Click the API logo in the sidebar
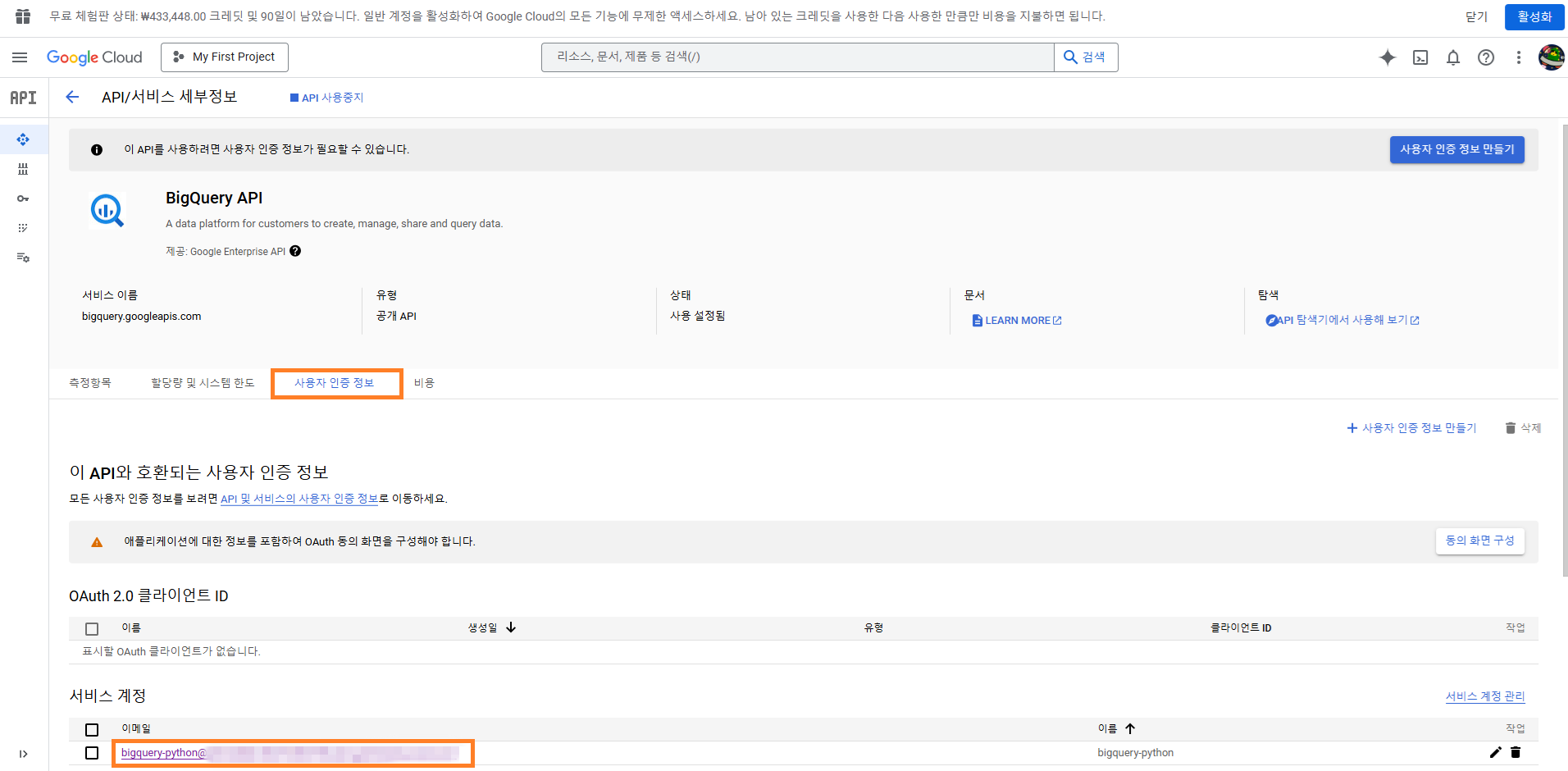Viewport: 1568px width, 771px height. click(x=23, y=98)
